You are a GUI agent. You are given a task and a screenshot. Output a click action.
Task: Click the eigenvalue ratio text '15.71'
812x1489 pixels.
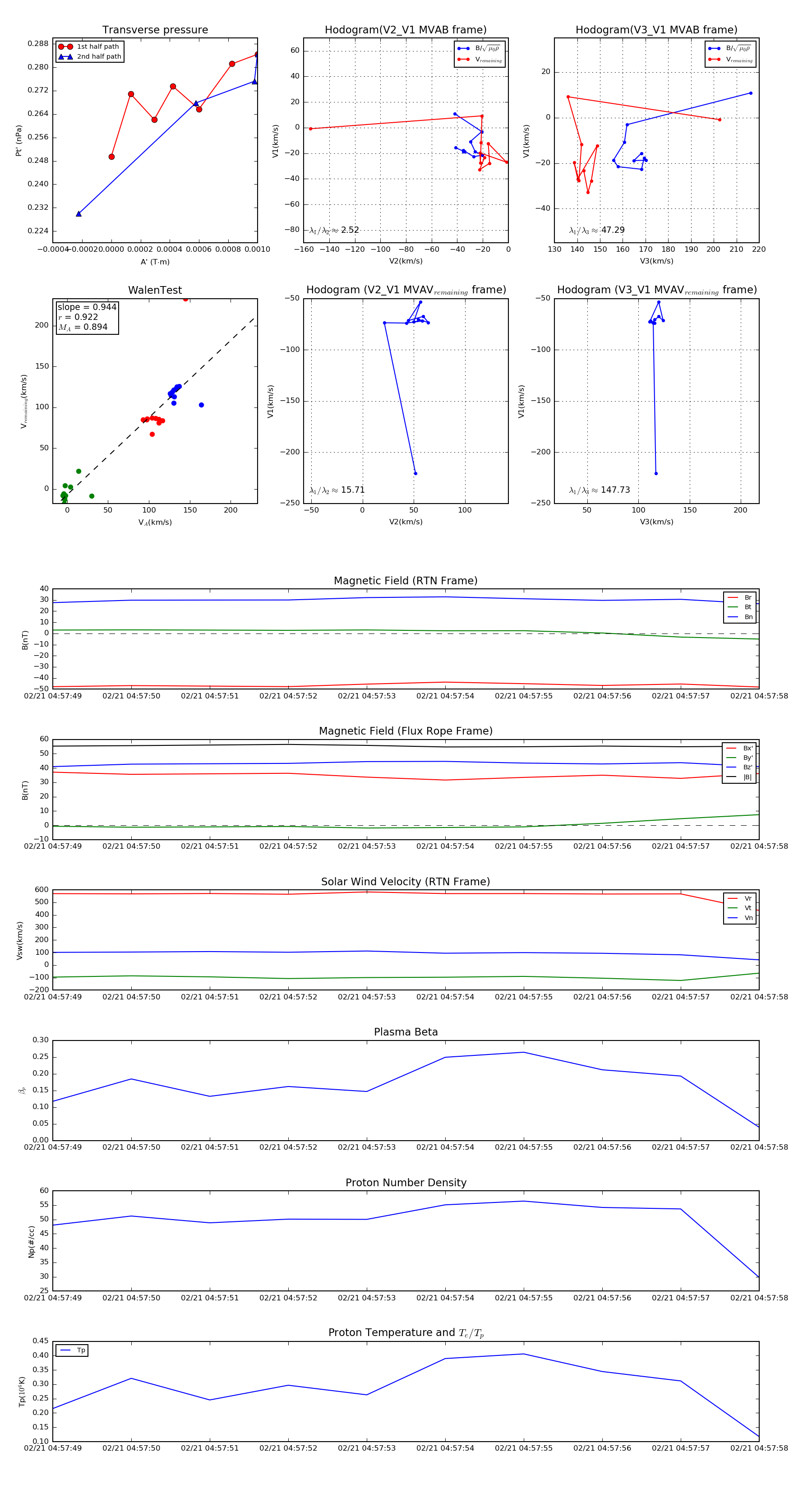click(x=352, y=490)
